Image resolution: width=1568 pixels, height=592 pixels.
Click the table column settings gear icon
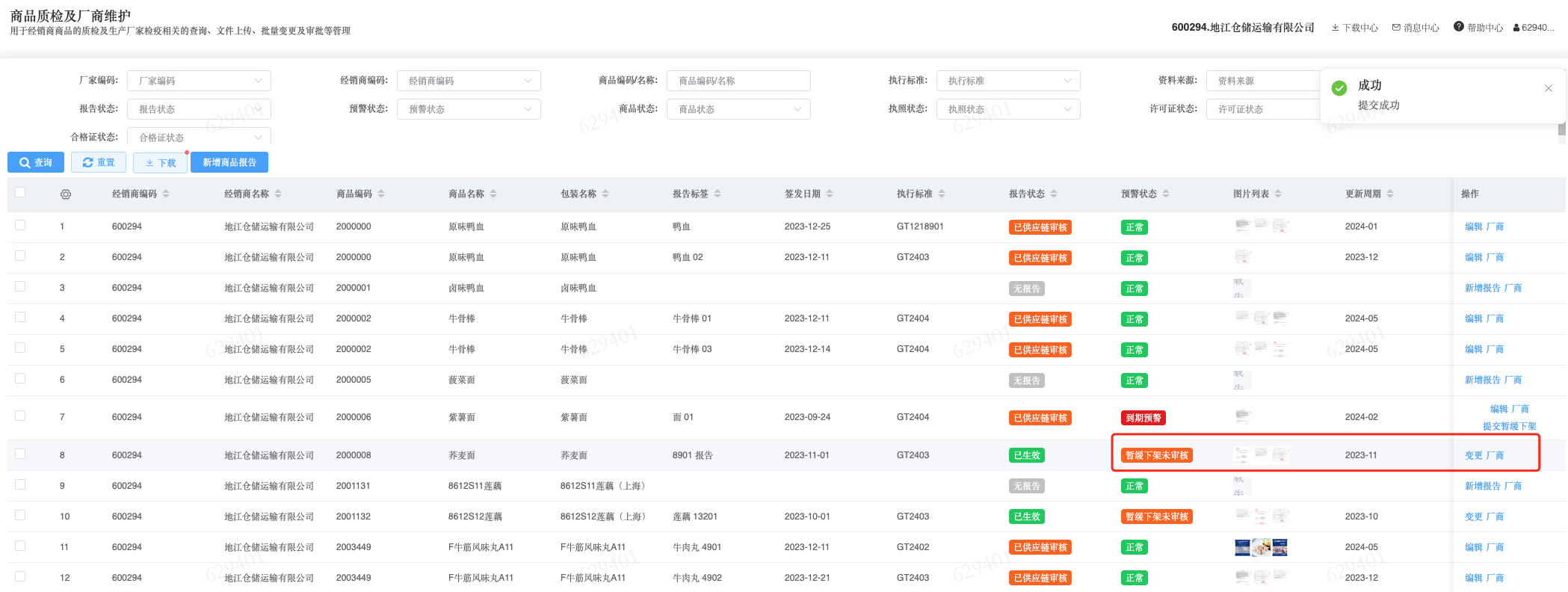(x=66, y=194)
